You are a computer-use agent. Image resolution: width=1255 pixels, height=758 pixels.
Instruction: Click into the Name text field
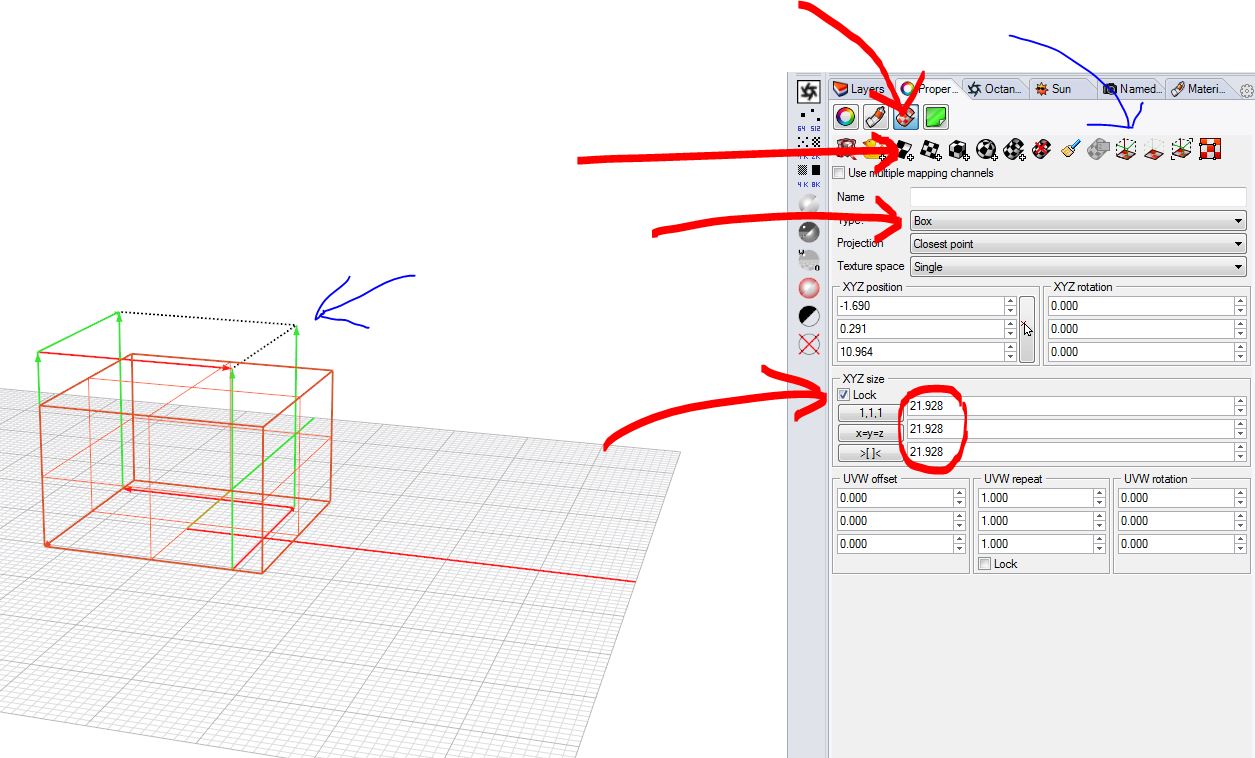(x=1078, y=197)
